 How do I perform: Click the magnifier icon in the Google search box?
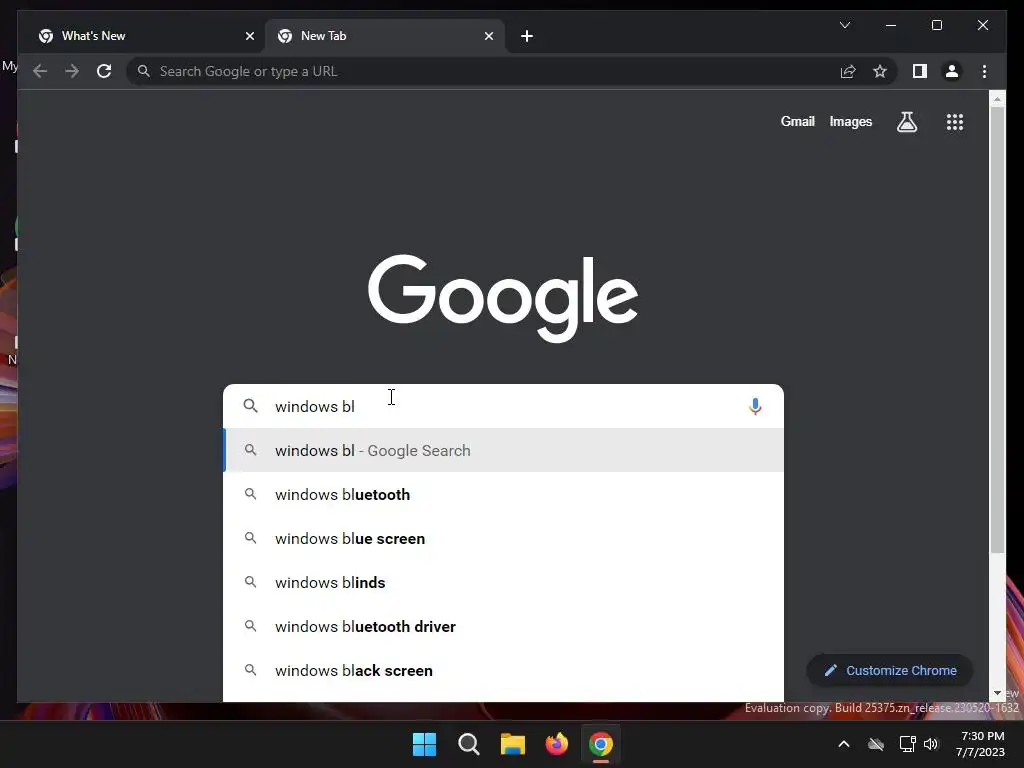250,406
